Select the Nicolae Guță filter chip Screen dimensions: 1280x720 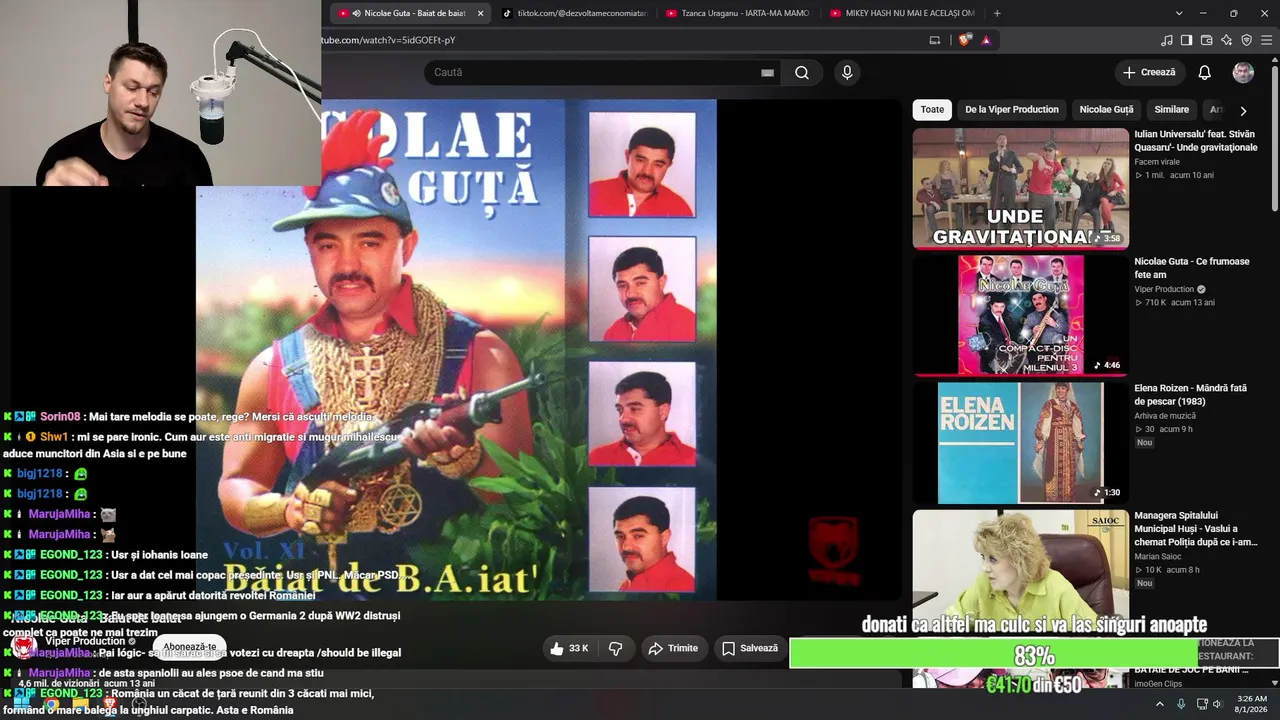(x=1106, y=110)
